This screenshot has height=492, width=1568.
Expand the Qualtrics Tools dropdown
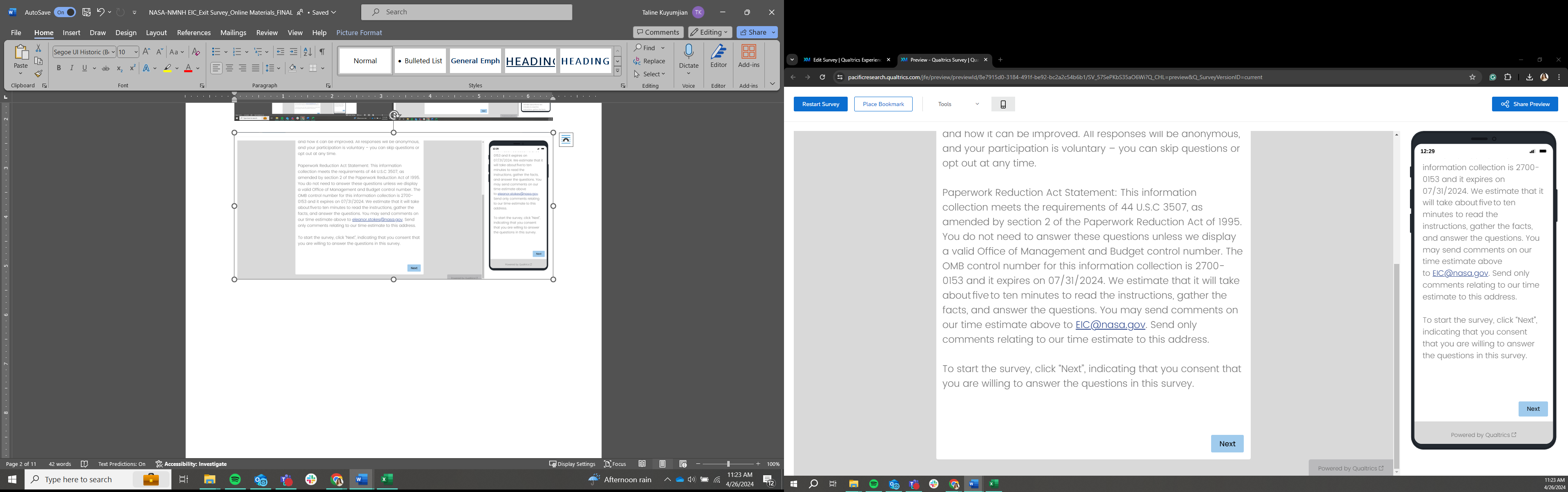(x=959, y=104)
